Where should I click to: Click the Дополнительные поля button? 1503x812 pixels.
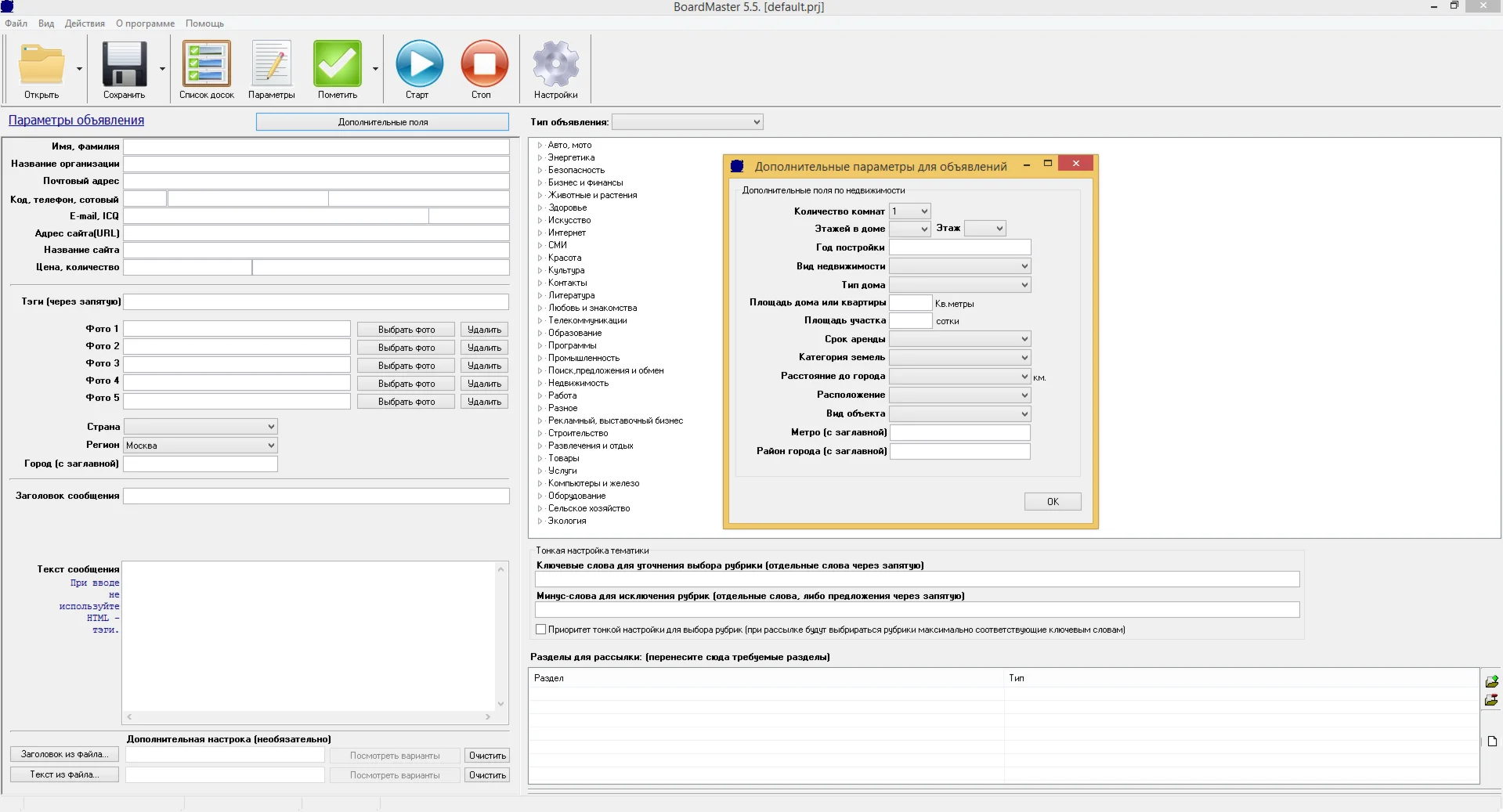pos(382,122)
